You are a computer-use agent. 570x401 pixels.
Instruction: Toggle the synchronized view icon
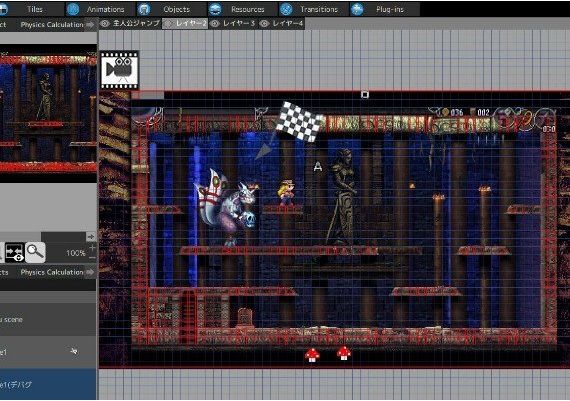[x=15, y=252]
